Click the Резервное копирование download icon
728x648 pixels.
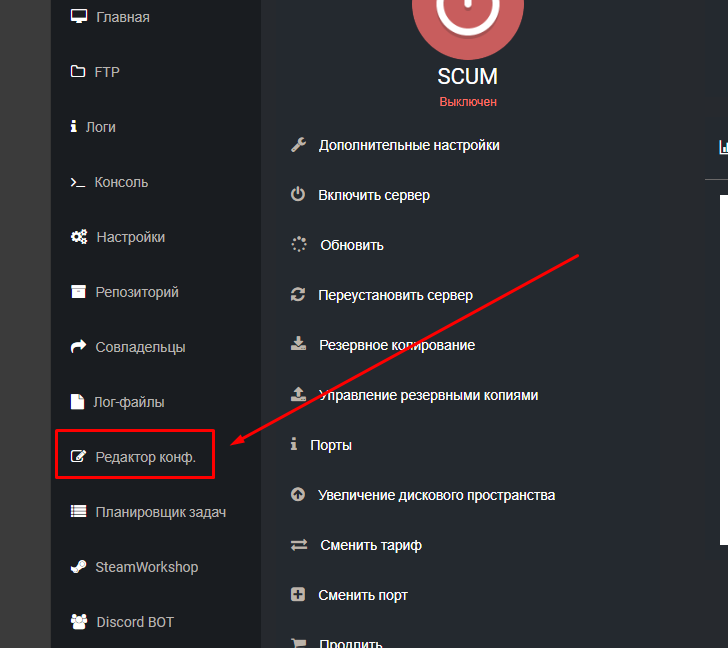click(298, 344)
